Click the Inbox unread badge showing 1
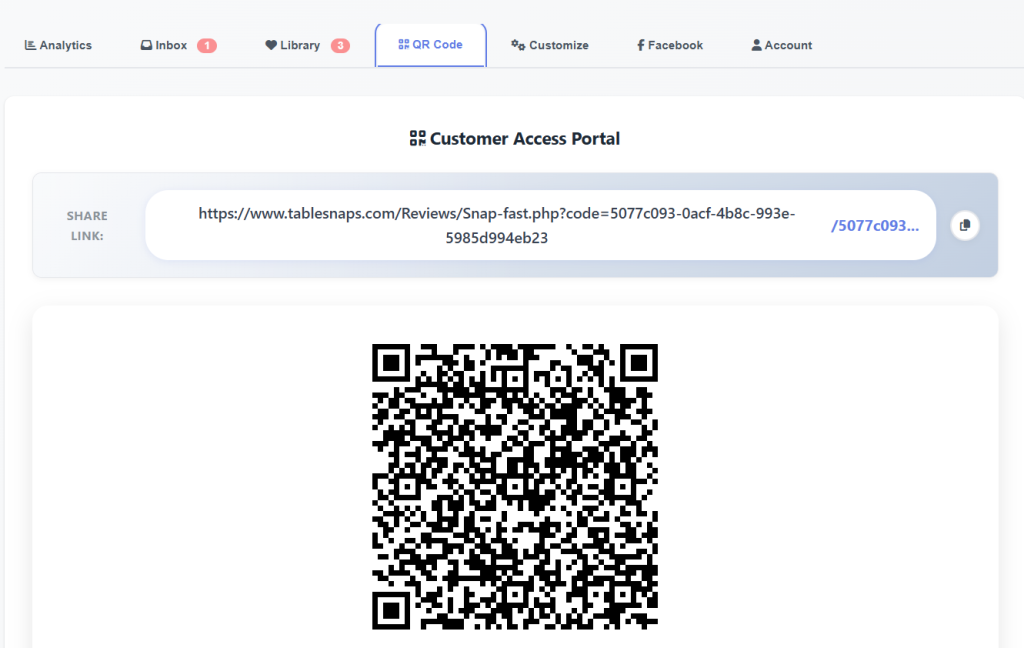The image size is (1024, 648). tap(207, 45)
